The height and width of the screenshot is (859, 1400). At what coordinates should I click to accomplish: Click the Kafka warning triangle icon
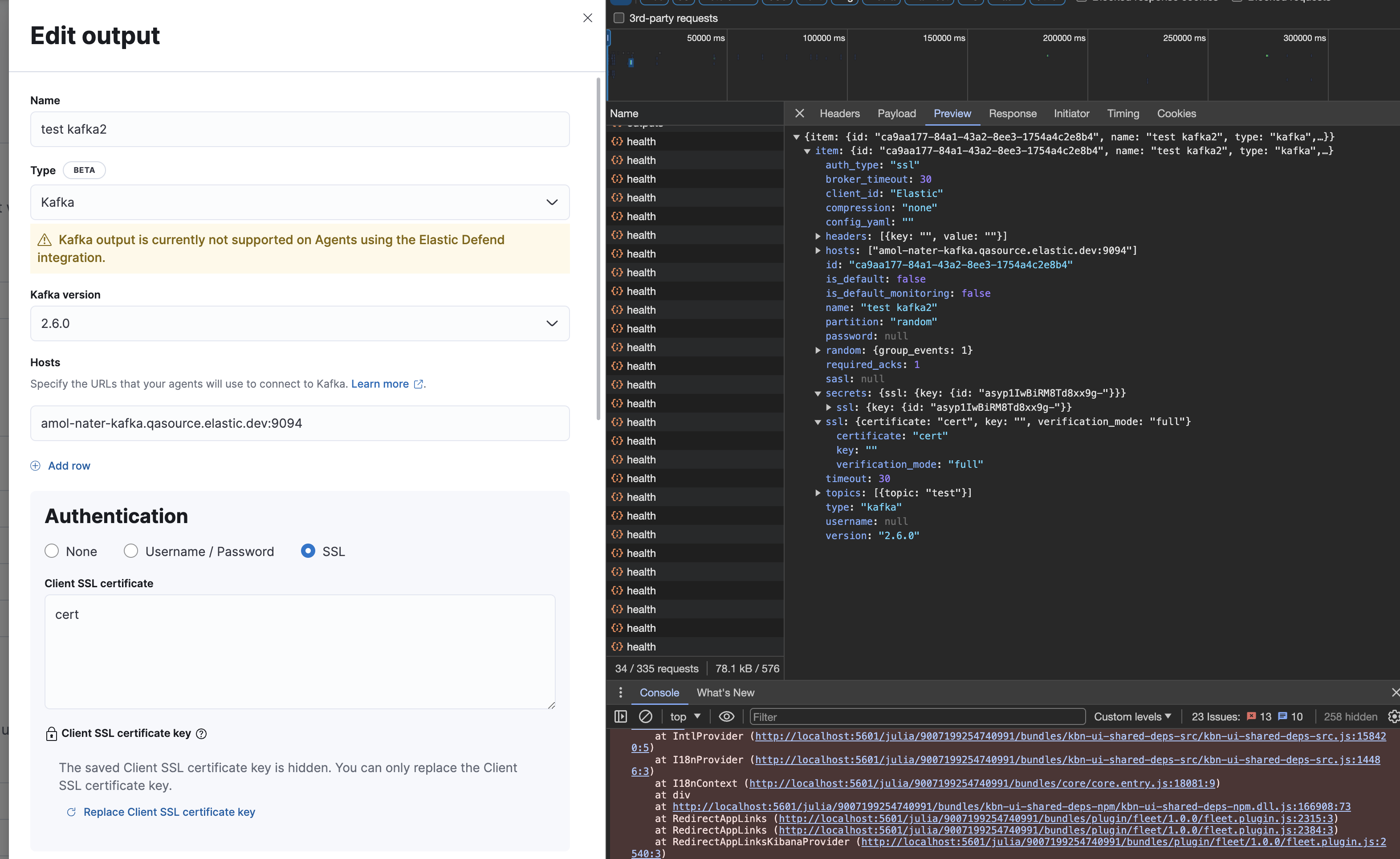click(45, 240)
